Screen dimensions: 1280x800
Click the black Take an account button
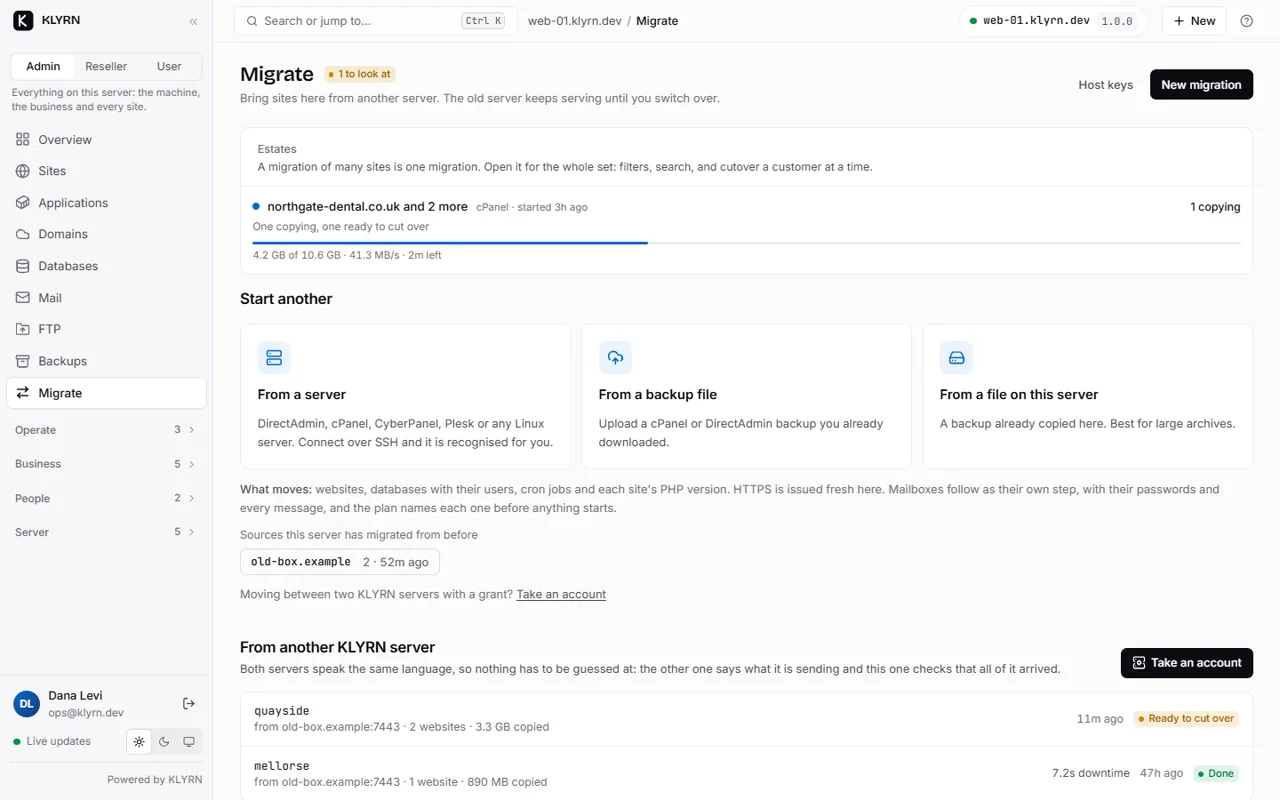tap(1186, 663)
